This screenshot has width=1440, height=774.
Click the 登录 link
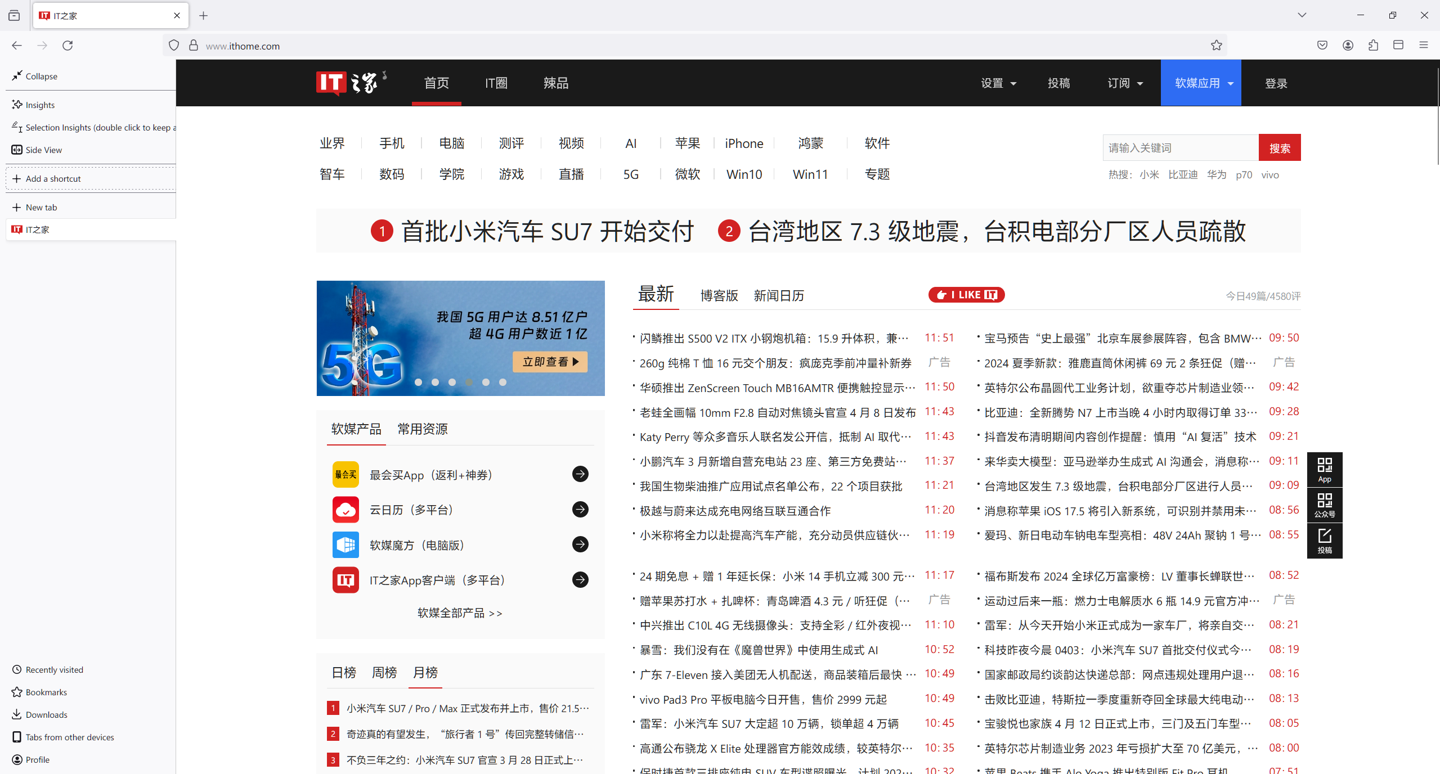[1276, 83]
